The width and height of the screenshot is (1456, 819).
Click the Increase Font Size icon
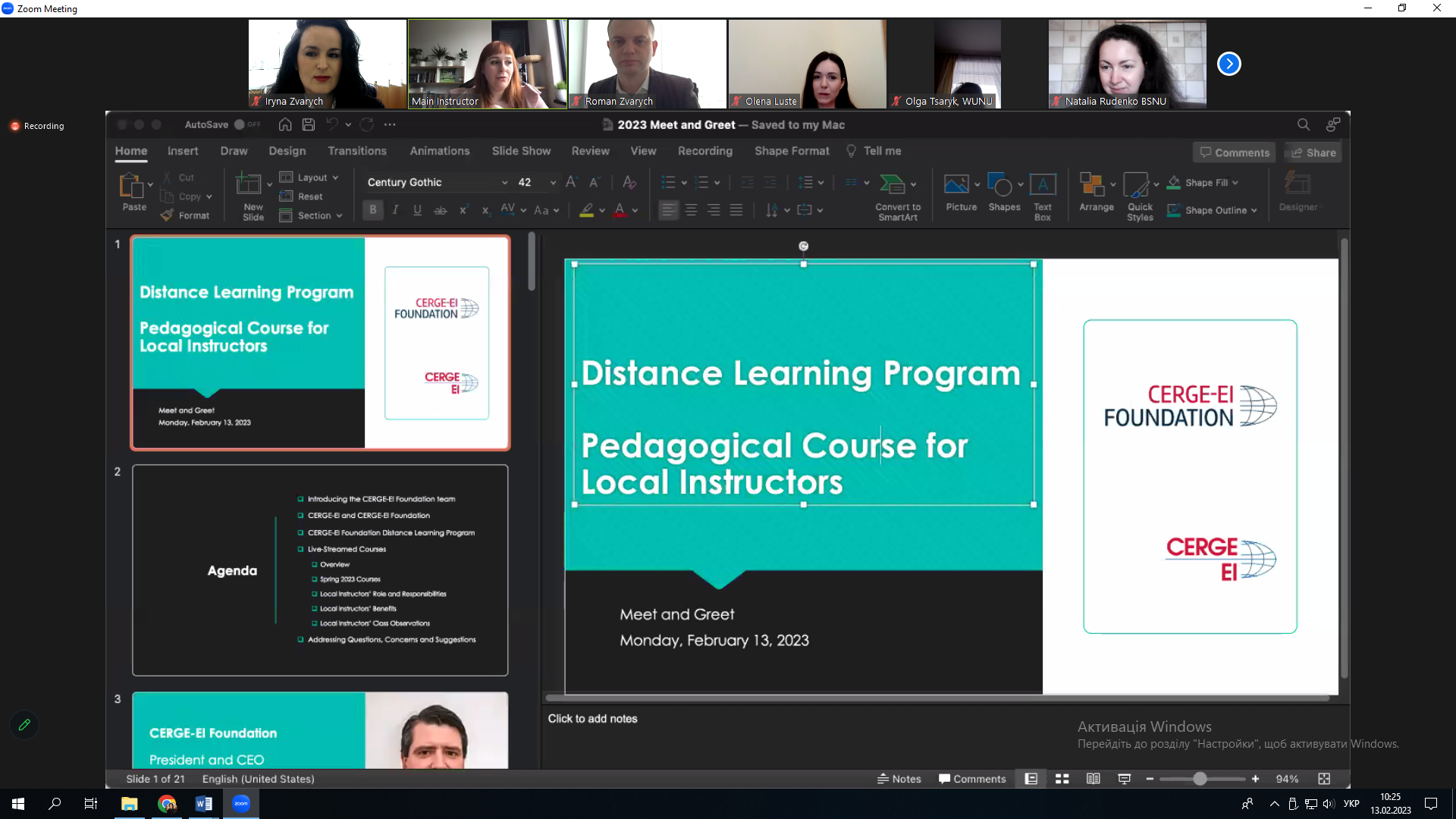click(x=571, y=182)
